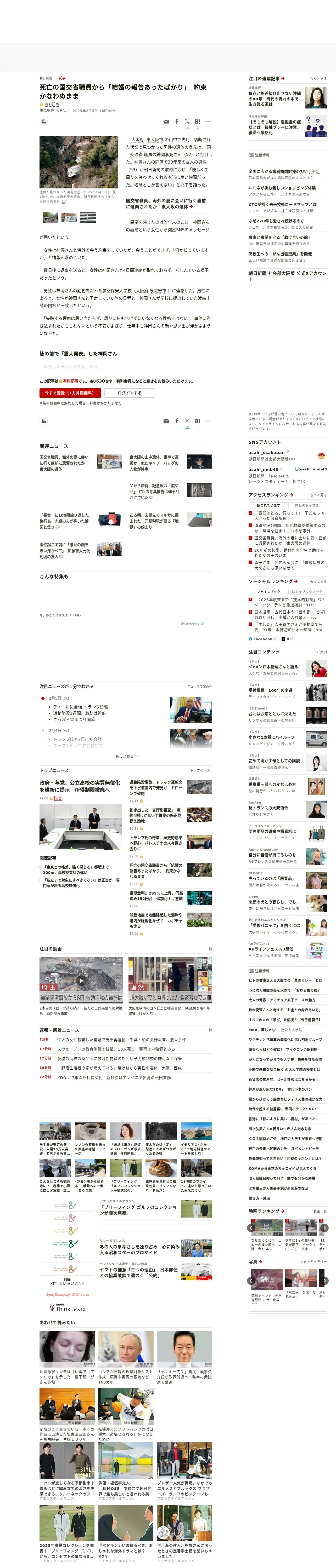This screenshot has width=336, height=1568.
Task: Open top story 政府・与党、公立高校の実質無償化
Action: (80, 786)
